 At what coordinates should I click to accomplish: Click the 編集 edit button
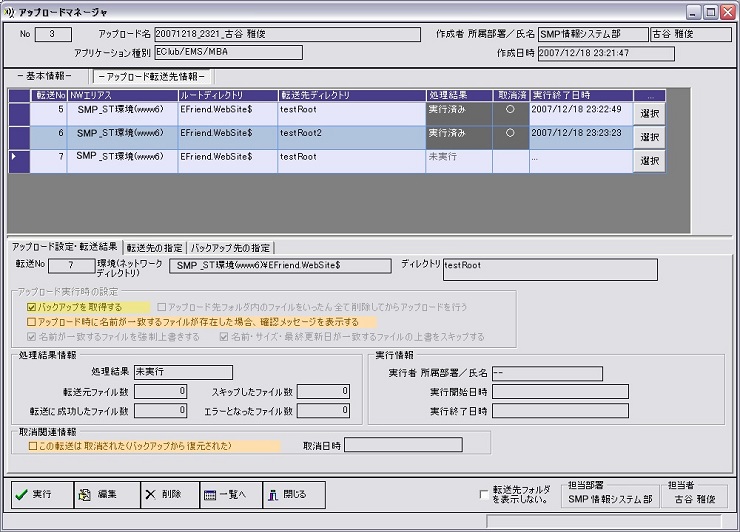tap(107, 495)
